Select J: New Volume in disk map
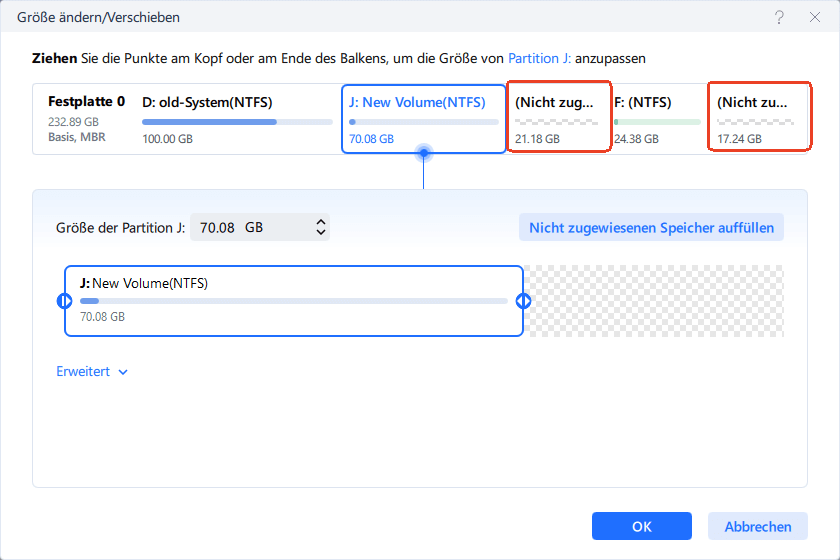The height and width of the screenshot is (560, 840). pos(423,118)
